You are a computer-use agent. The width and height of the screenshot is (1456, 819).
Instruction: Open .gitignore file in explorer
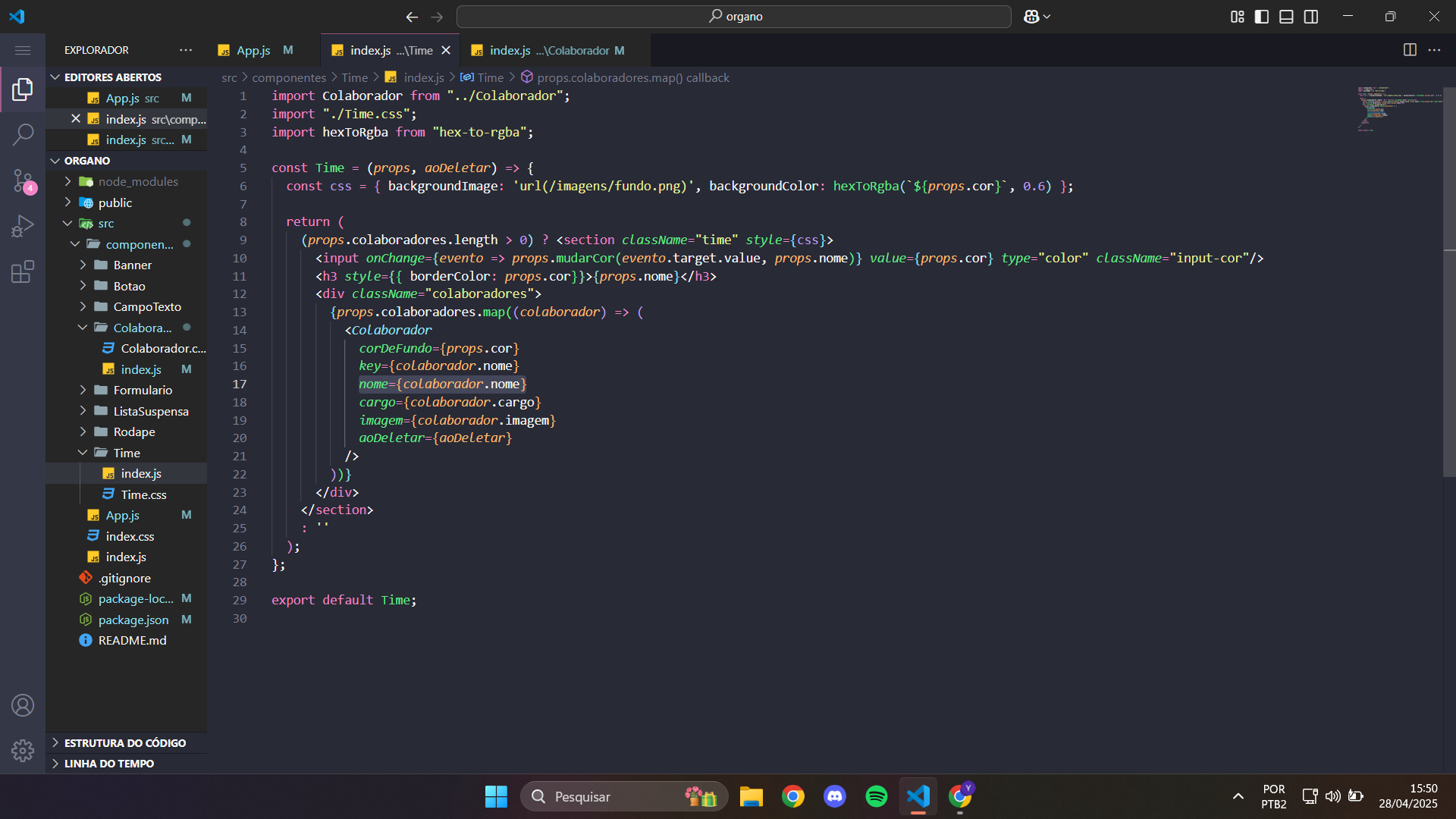tap(126, 578)
